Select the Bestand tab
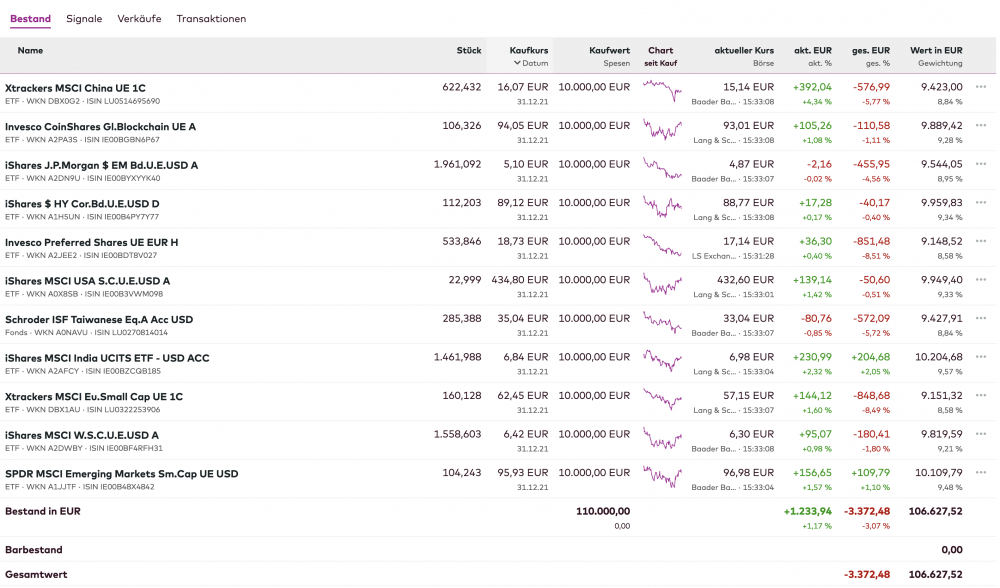Viewport: 1000px width, 588px height. click(x=30, y=19)
